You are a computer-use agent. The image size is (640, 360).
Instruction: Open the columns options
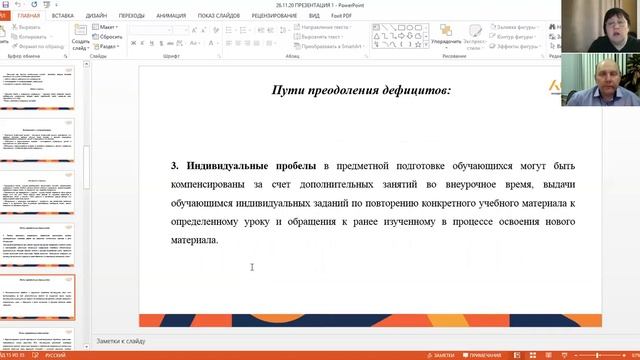point(270,43)
